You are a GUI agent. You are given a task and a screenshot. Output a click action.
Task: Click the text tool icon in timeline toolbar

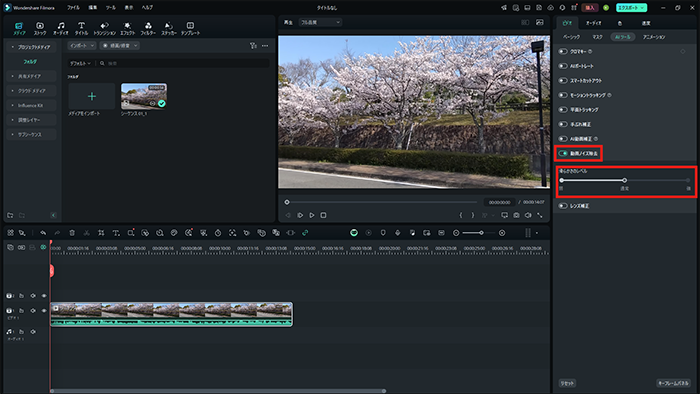click(116, 233)
